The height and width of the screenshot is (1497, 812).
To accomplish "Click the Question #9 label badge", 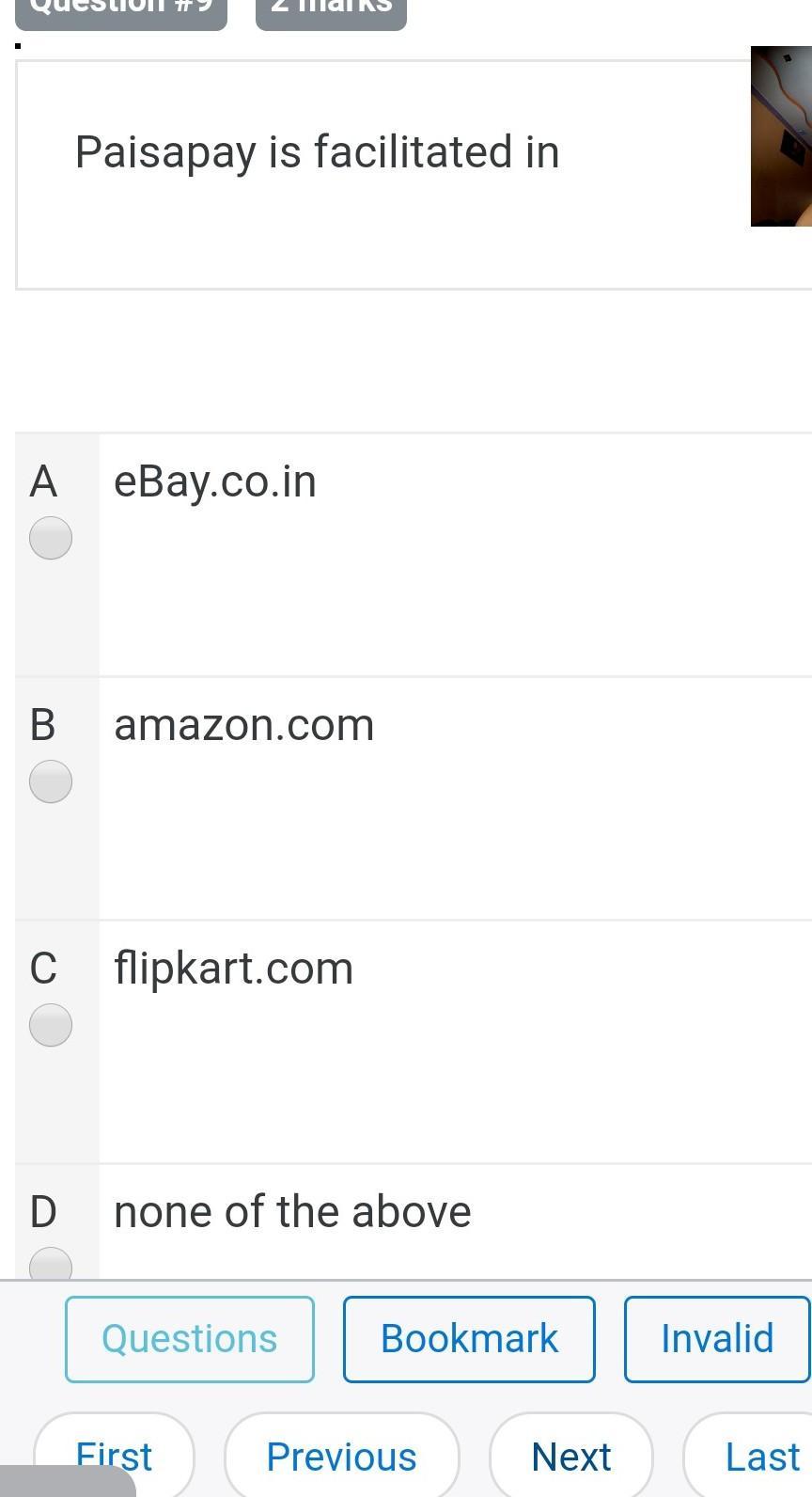I will (121, 11).
